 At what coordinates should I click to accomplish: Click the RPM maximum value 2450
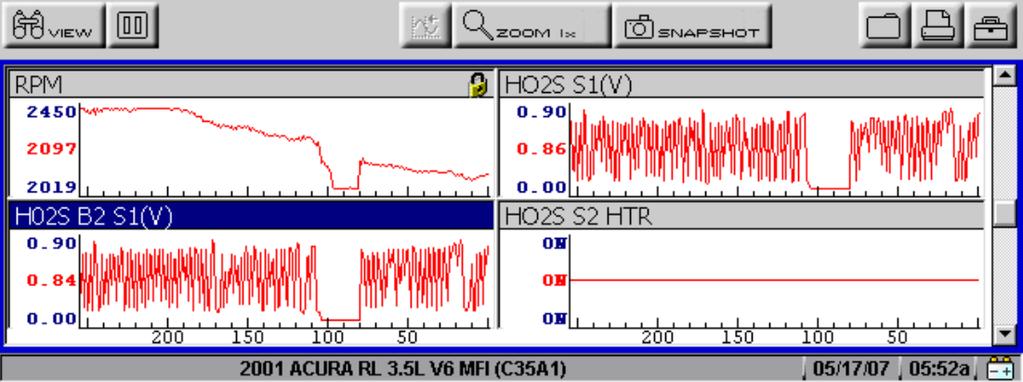52,111
